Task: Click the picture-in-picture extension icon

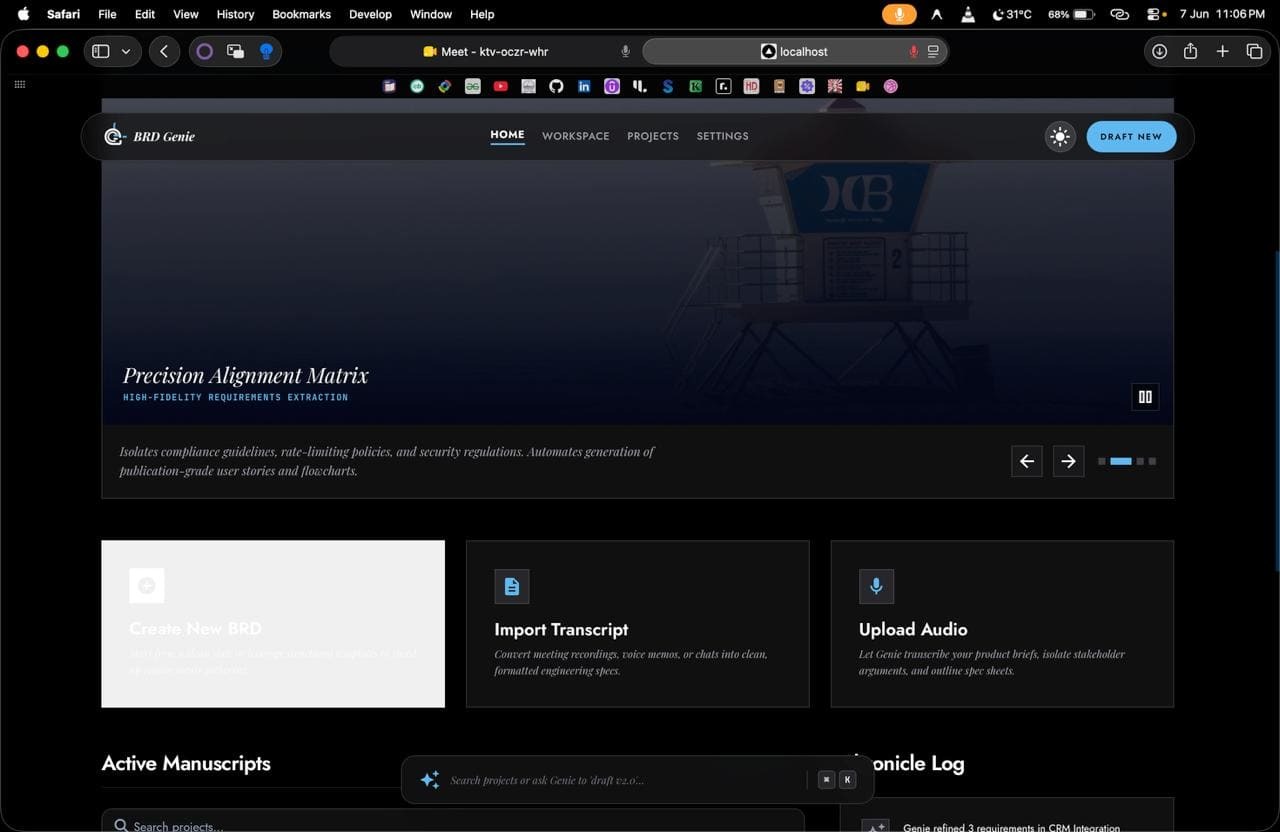Action: pyautogui.click(x=235, y=51)
